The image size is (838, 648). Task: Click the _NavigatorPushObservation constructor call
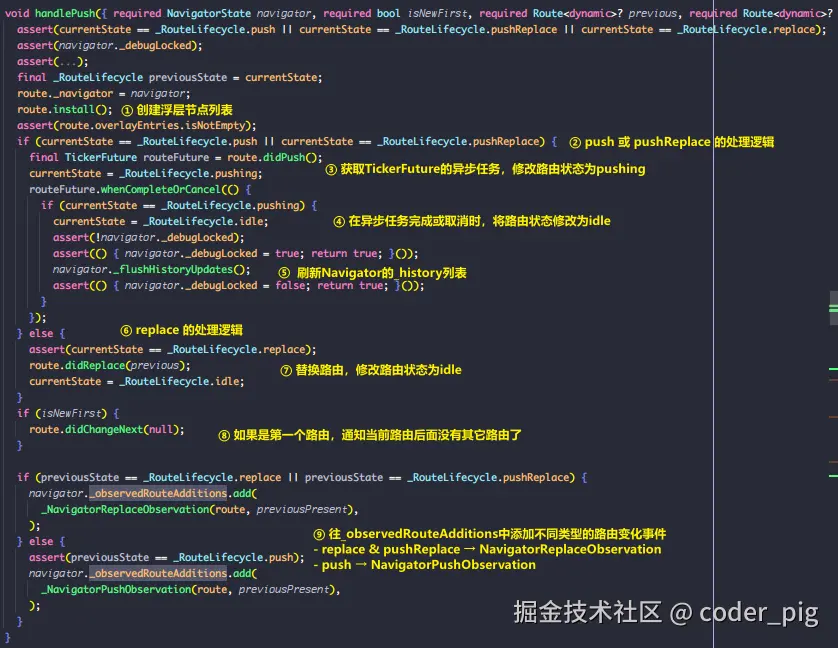pos(191,589)
